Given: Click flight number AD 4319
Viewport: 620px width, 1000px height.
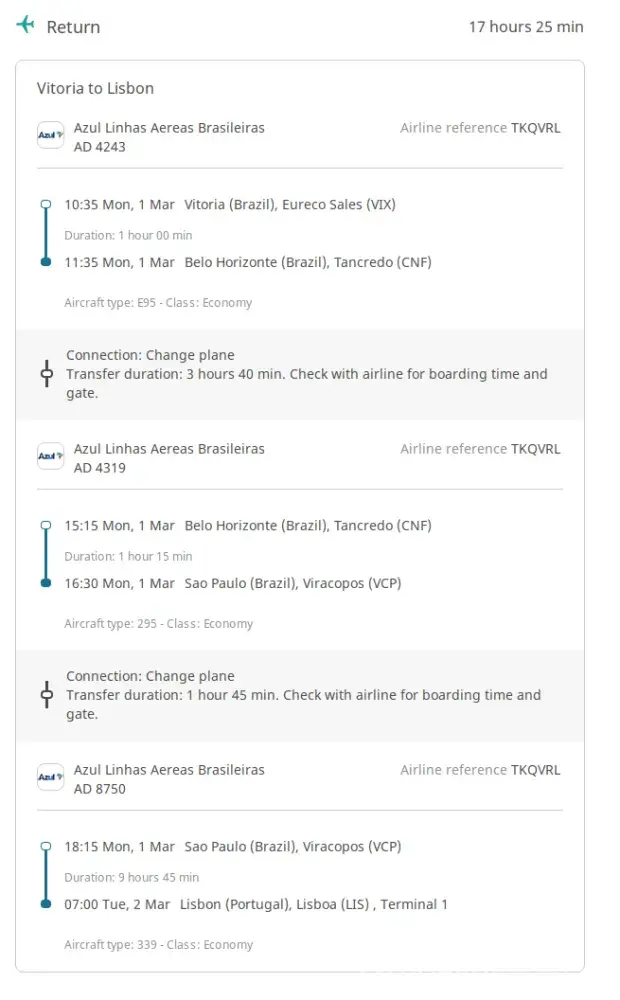Looking at the screenshot, I should pyautogui.click(x=100, y=468).
